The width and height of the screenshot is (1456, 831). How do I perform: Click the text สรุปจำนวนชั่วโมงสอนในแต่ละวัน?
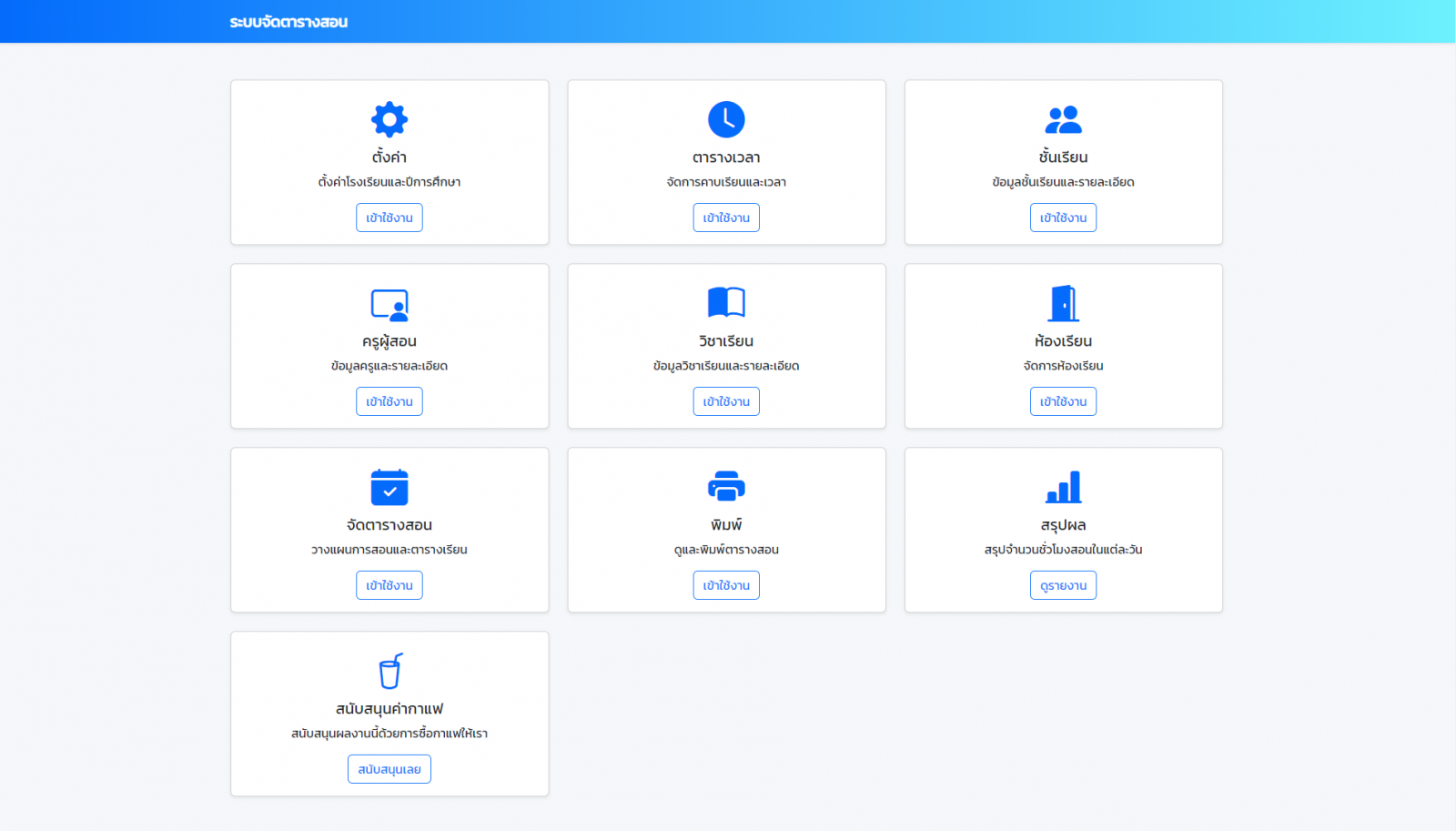click(x=1063, y=550)
